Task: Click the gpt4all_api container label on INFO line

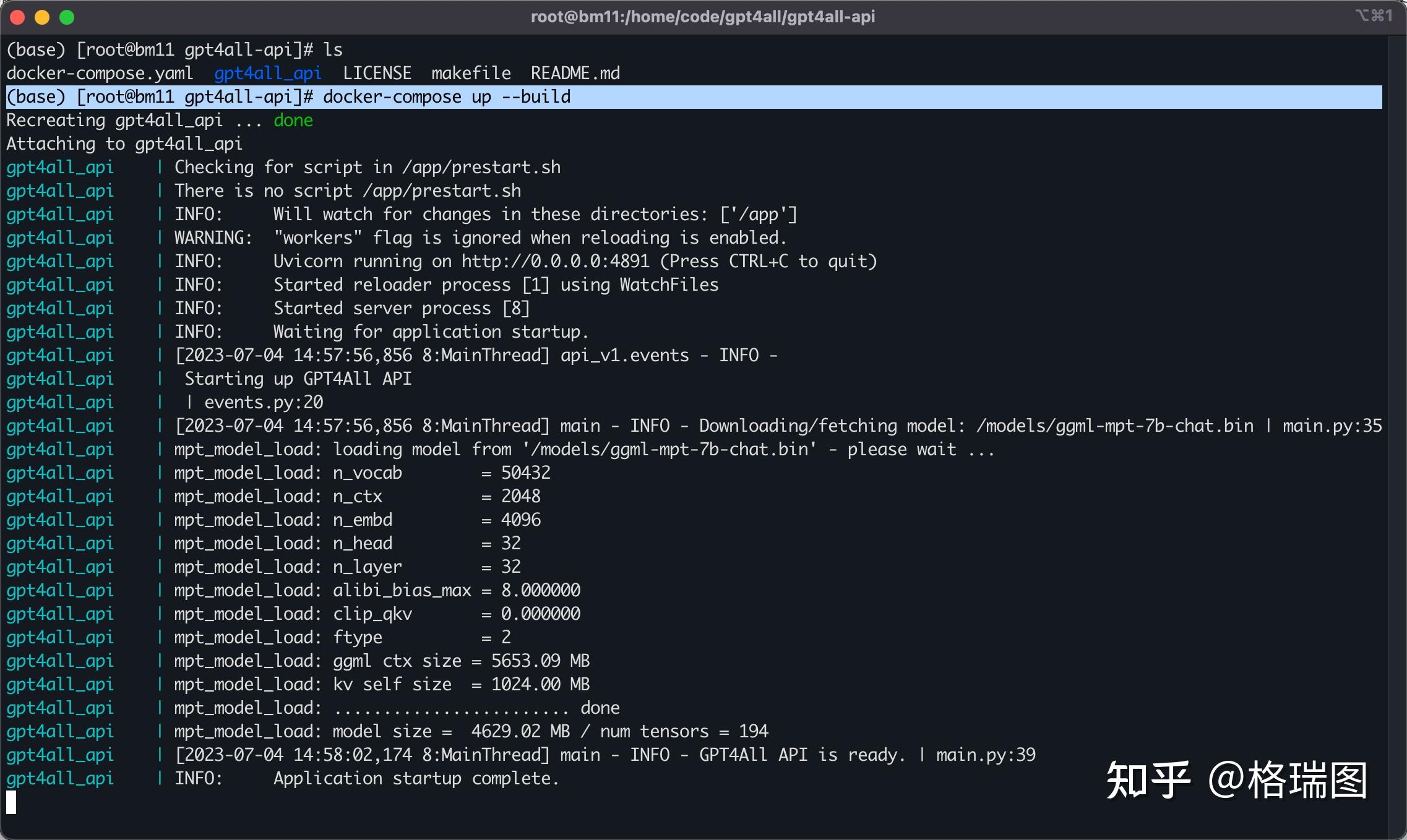Action: tap(59, 214)
